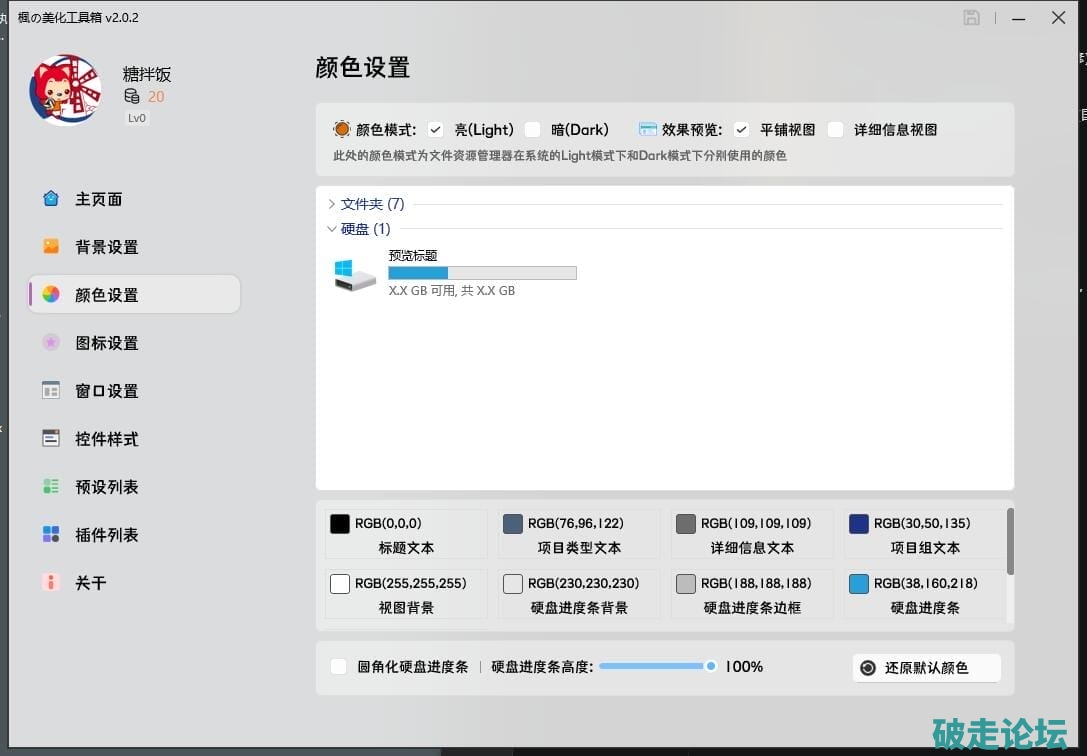Click the 图标设置 star icon
This screenshot has width=1087, height=756.
pyautogui.click(x=51, y=343)
